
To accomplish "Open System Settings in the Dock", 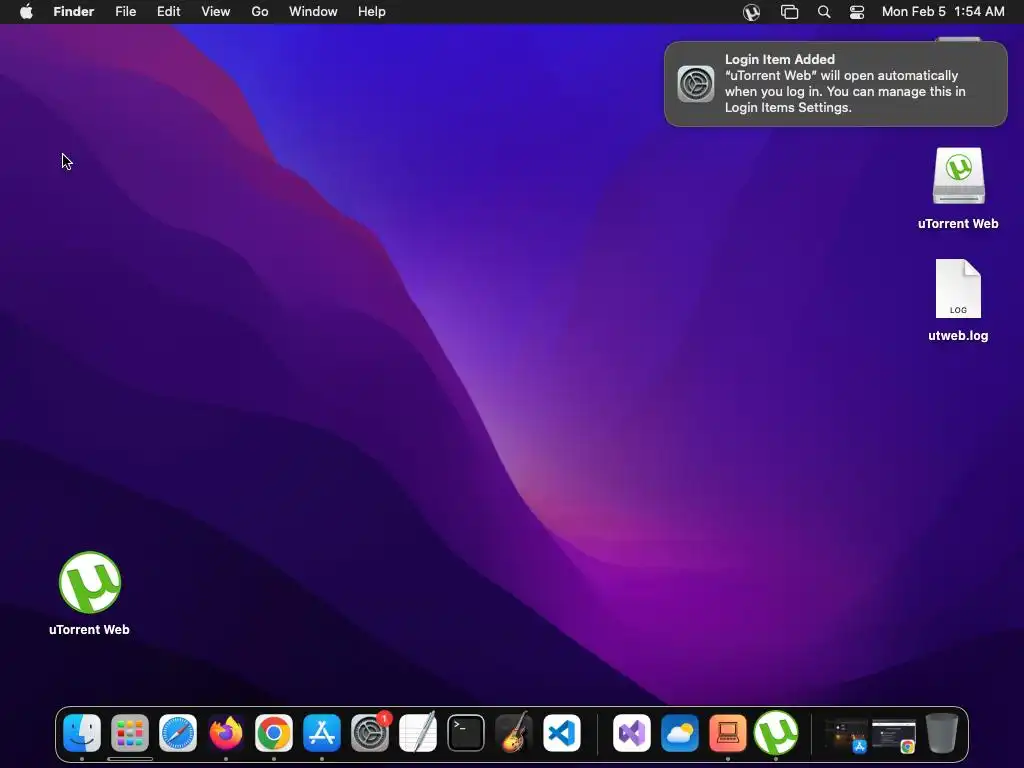I will click(370, 733).
